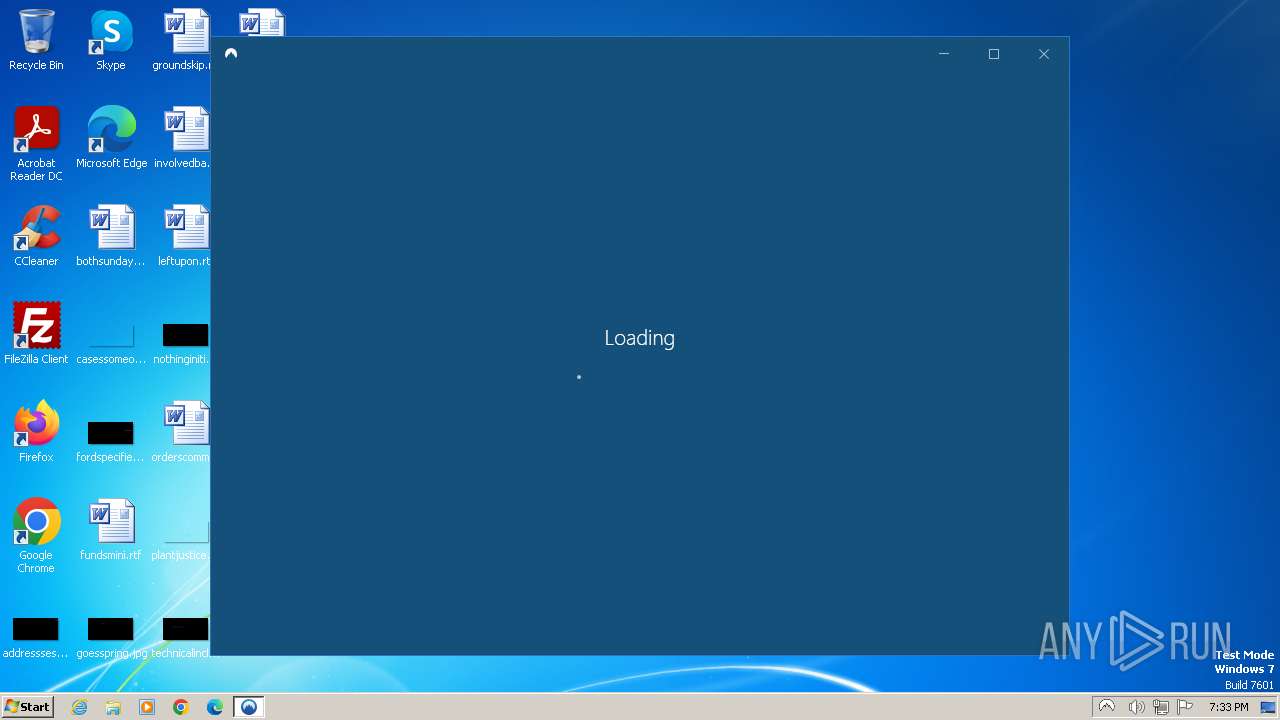Maximize the loading window
Screen dimensions: 1280x720
[x=994, y=54]
